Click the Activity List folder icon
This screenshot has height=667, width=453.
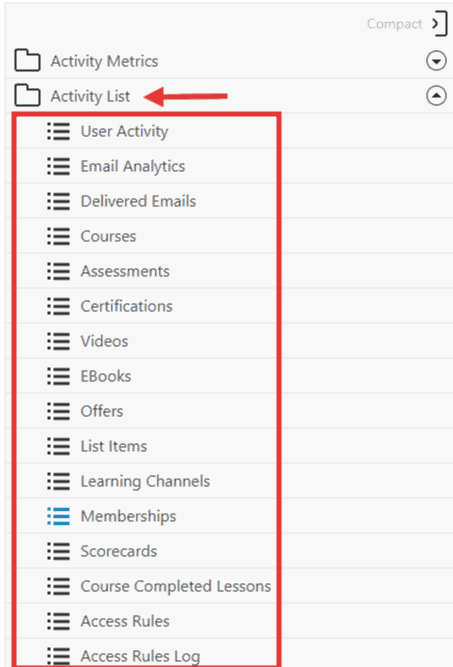tap(27, 95)
